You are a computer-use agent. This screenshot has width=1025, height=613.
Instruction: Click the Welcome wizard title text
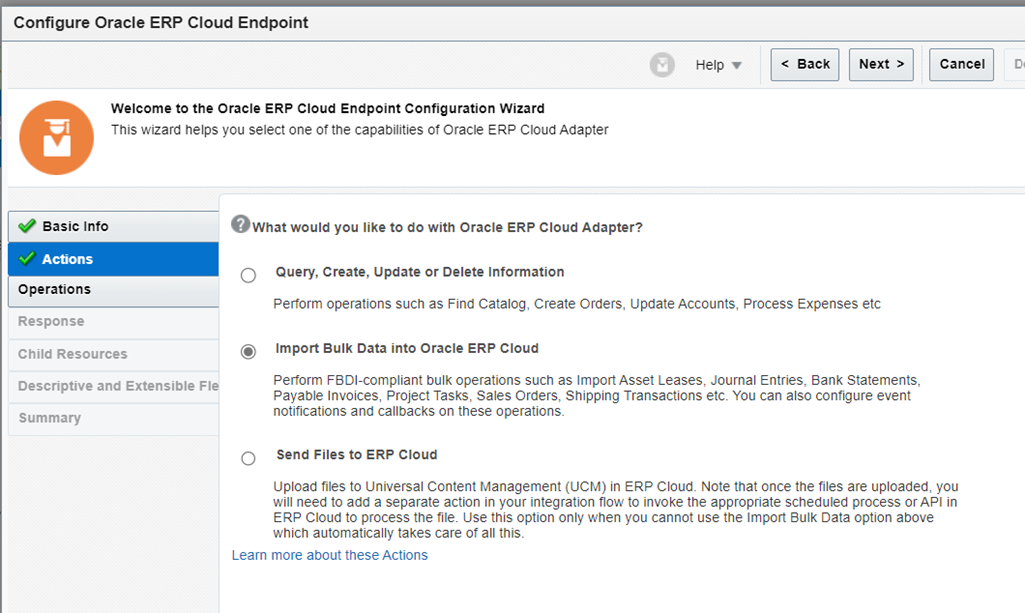[x=328, y=108]
